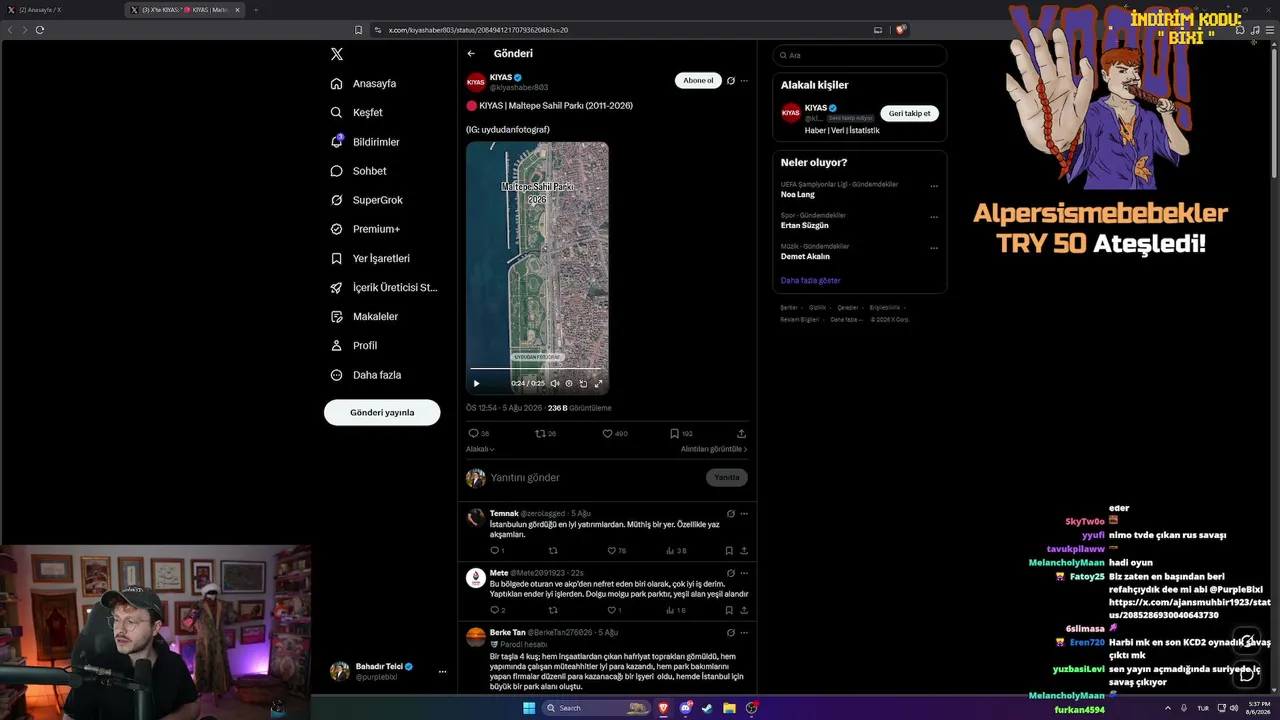Open more options on the KIYAS post
1280x720 pixels.
point(744,81)
